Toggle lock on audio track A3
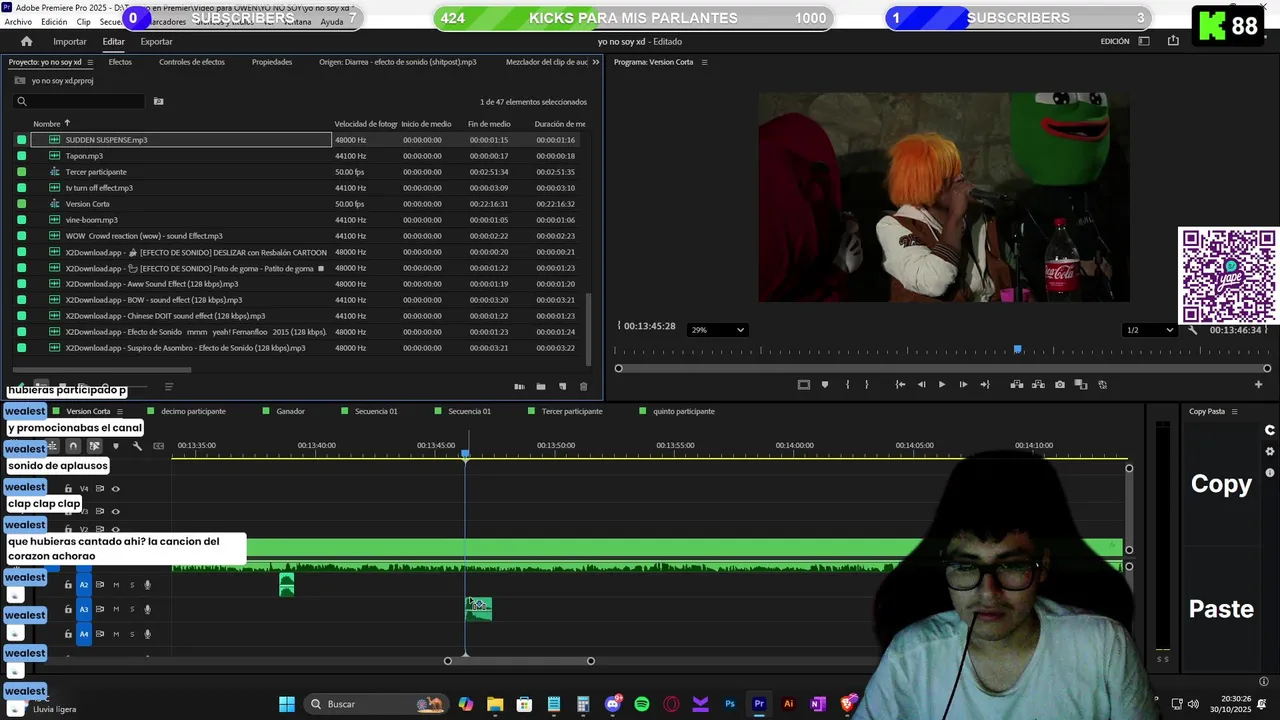The height and width of the screenshot is (720, 1280). point(68,609)
